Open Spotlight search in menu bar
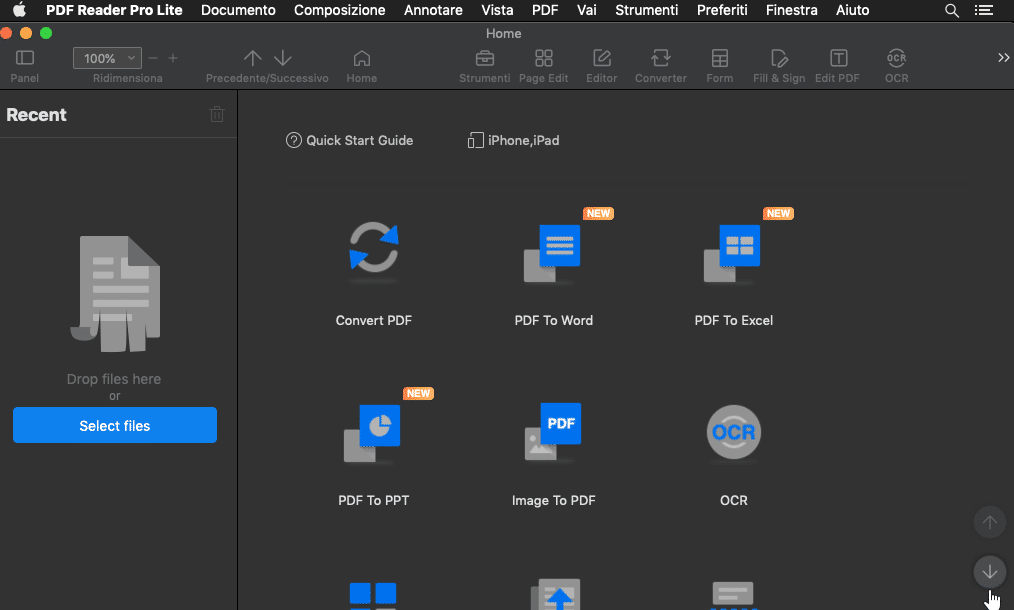 951,10
